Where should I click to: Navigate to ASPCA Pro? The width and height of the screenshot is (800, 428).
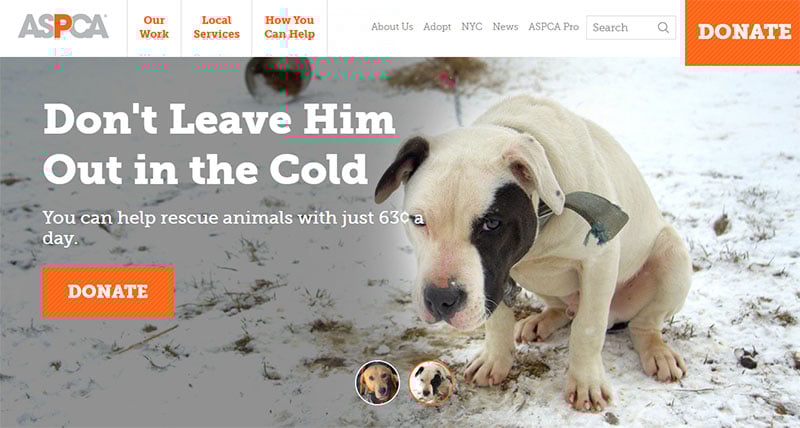pyautogui.click(x=554, y=27)
